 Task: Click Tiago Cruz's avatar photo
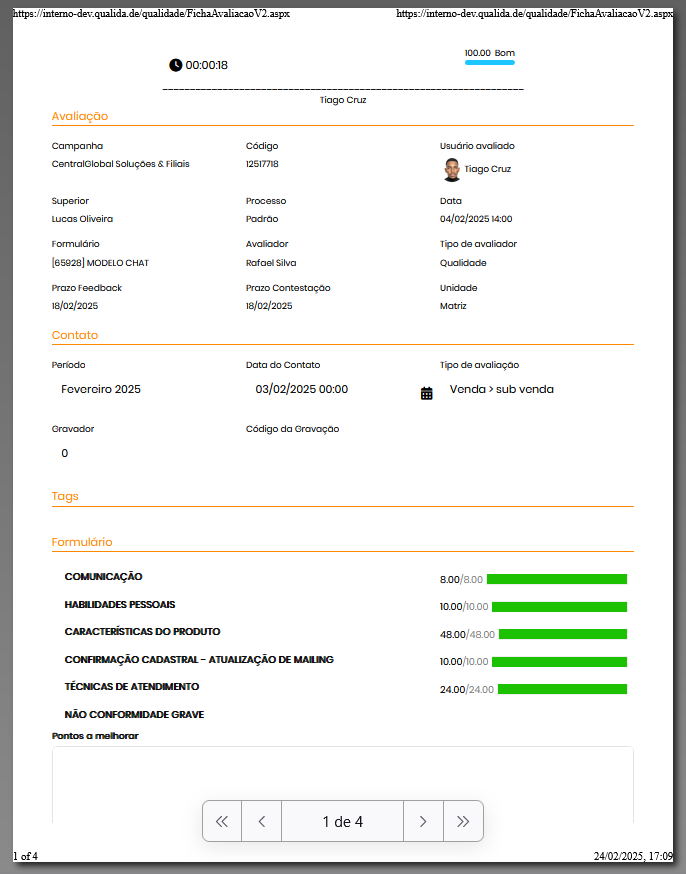click(x=452, y=169)
